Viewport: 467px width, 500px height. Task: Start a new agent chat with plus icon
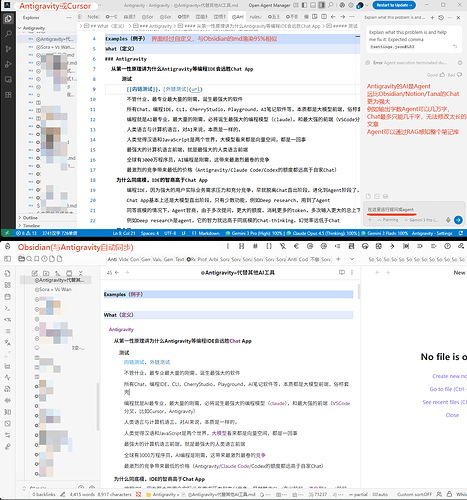click(x=432, y=17)
